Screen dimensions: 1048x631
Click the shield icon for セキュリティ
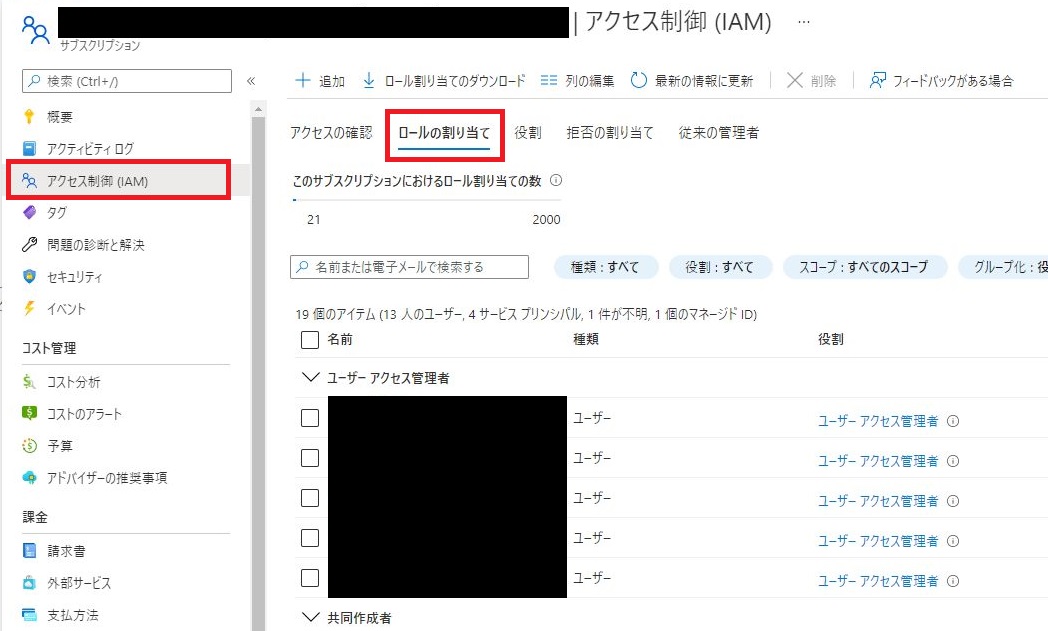(29, 277)
